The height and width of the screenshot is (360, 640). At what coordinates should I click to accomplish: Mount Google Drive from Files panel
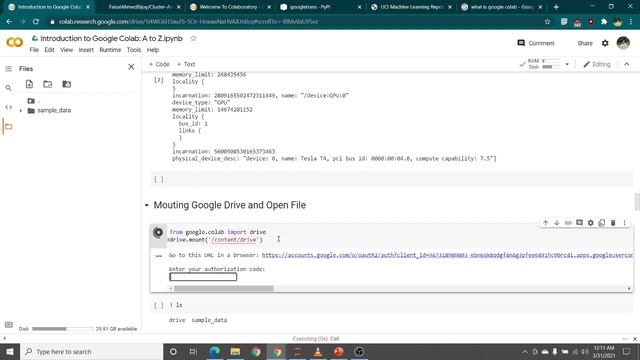[x=67, y=84]
